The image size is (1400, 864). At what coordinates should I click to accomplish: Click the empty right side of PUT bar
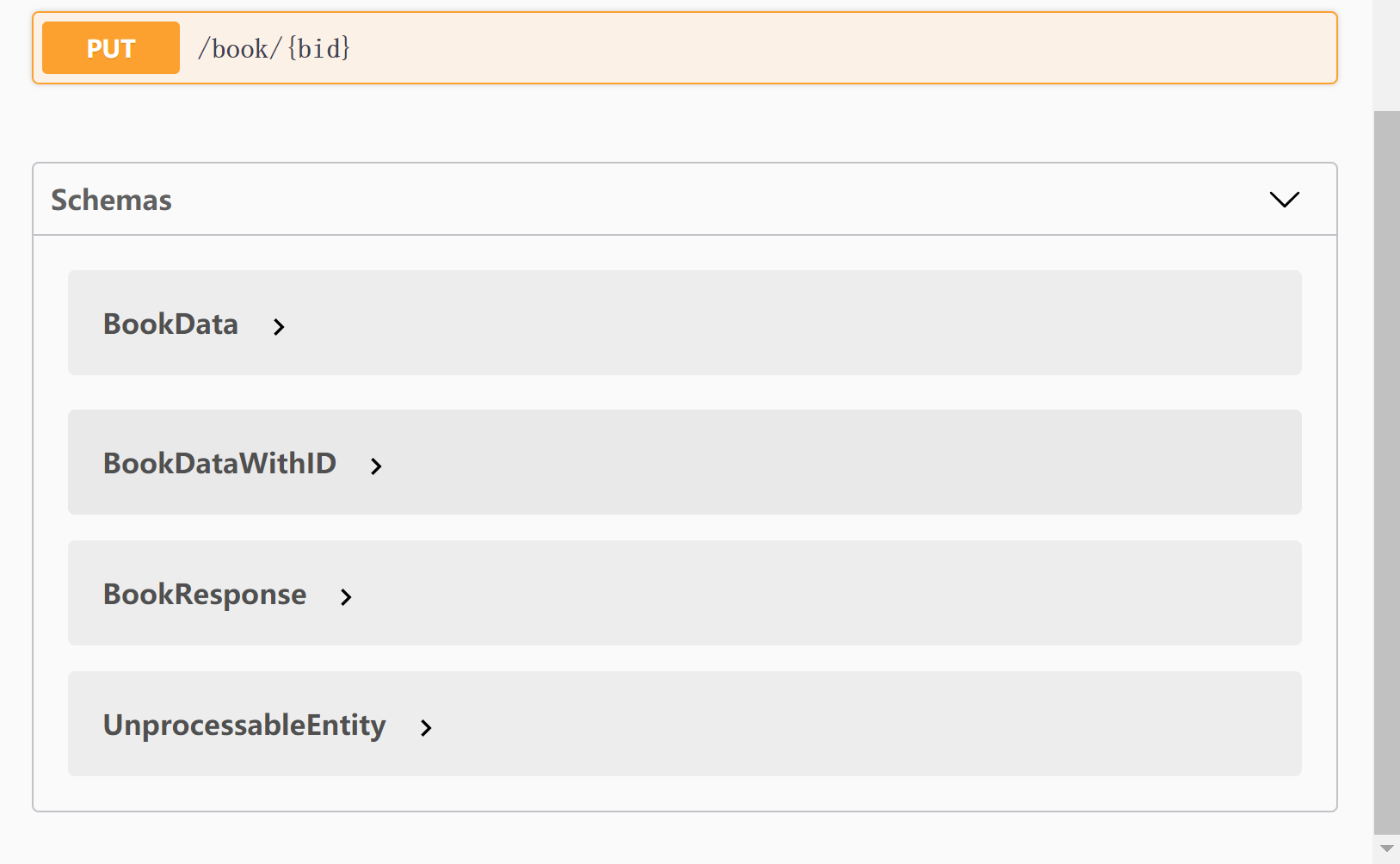(860, 48)
